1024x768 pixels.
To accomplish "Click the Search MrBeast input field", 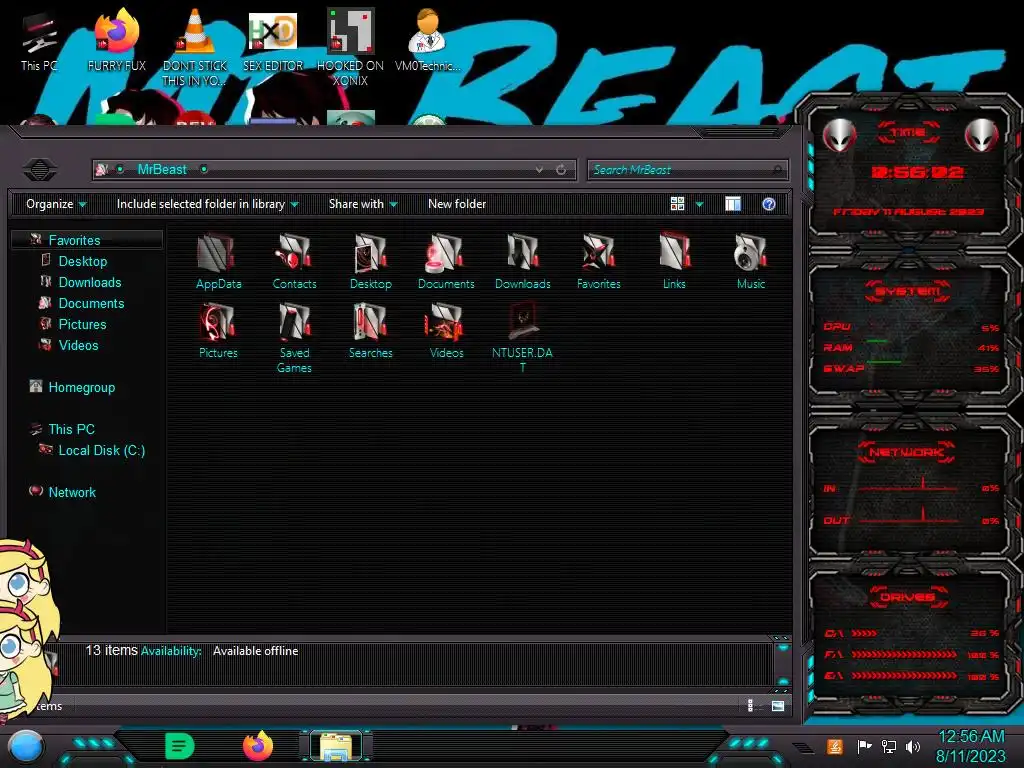I will point(687,170).
